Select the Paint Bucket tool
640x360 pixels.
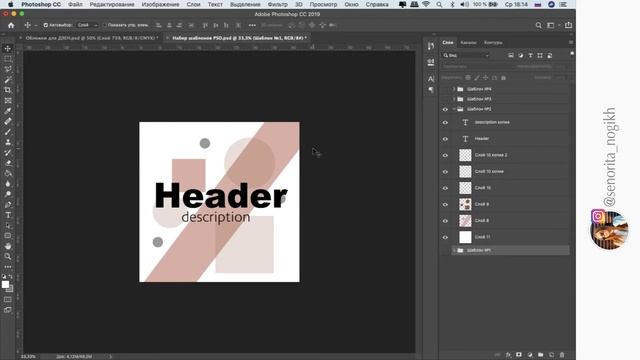pos(8,173)
